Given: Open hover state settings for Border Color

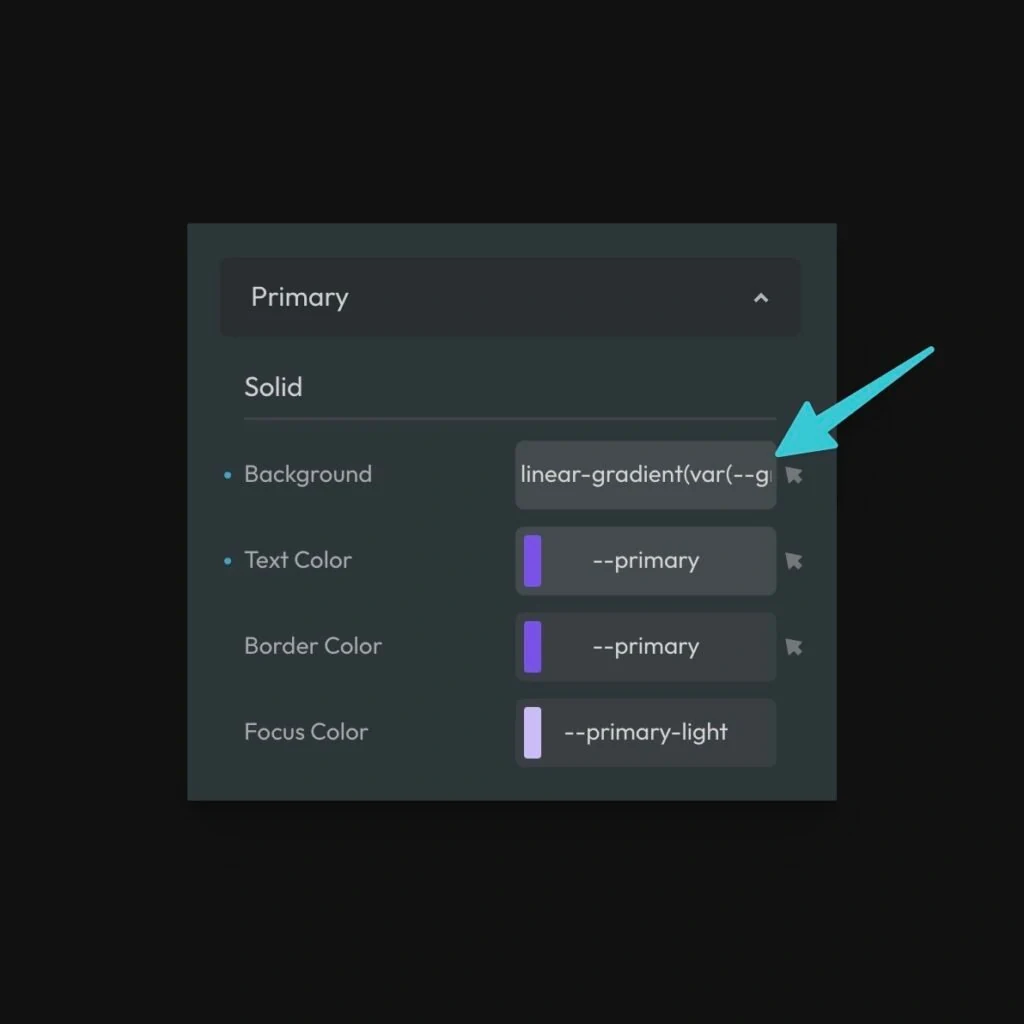Looking at the screenshot, I should pyautogui.click(x=794, y=647).
